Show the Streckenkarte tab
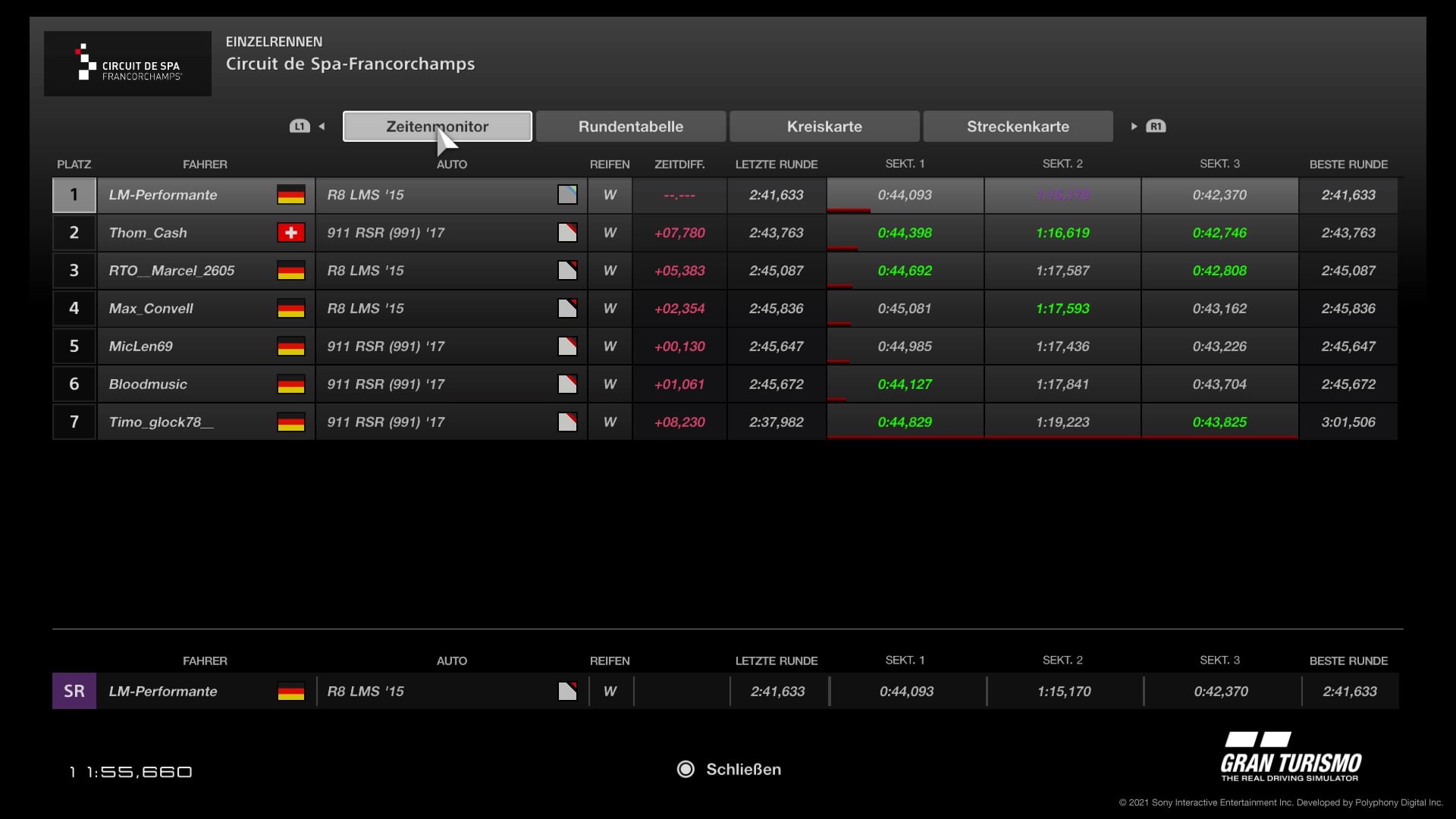1456x819 pixels. (x=1018, y=127)
